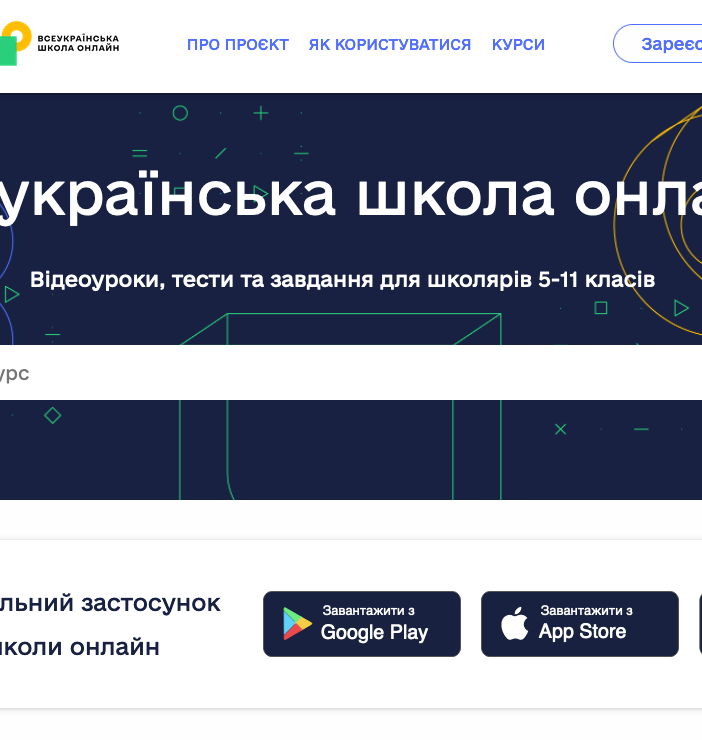Click the partially visible registration button
702x740 pixels.
coord(658,43)
